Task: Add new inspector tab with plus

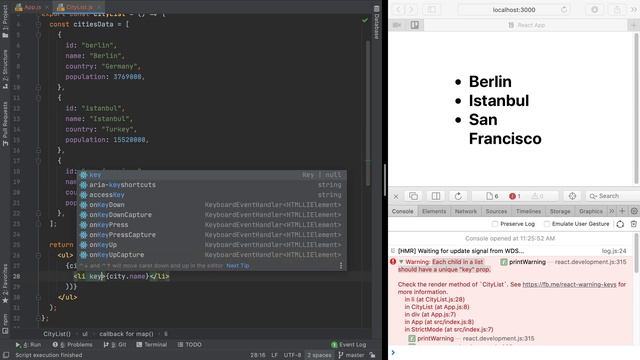Action: pyautogui.click(x=622, y=211)
